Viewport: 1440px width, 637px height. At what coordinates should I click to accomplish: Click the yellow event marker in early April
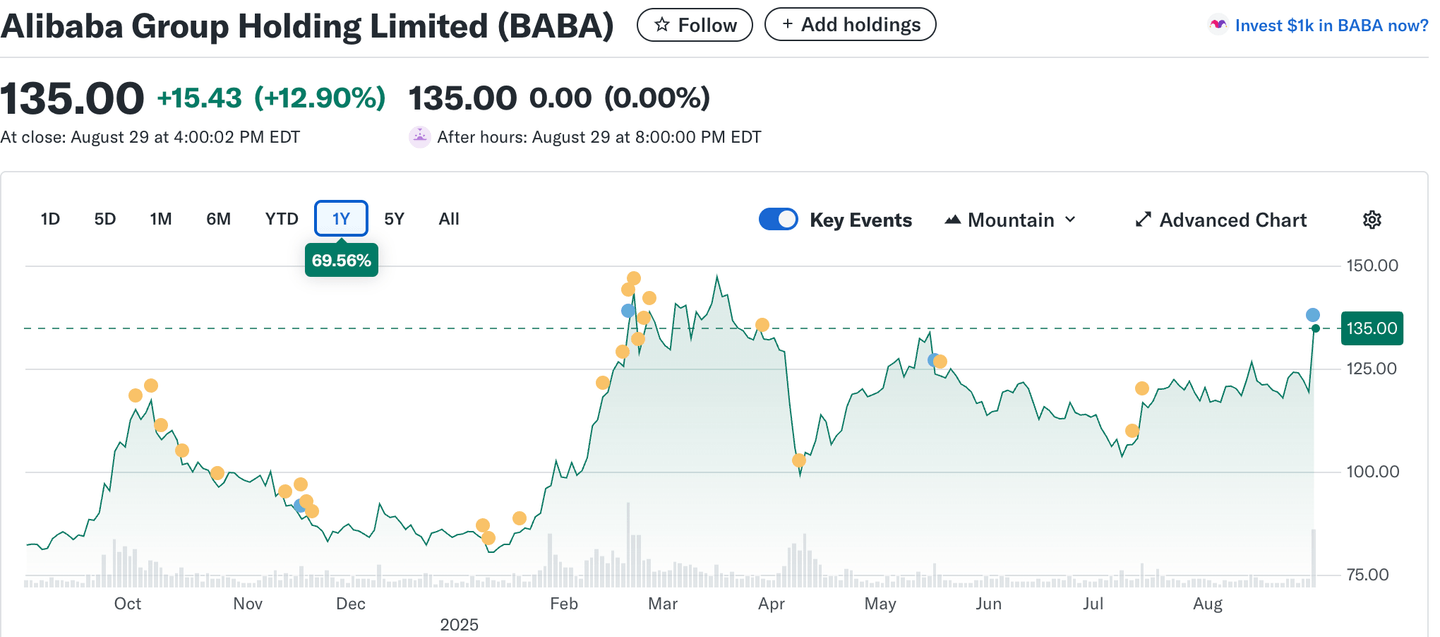(x=799, y=461)
